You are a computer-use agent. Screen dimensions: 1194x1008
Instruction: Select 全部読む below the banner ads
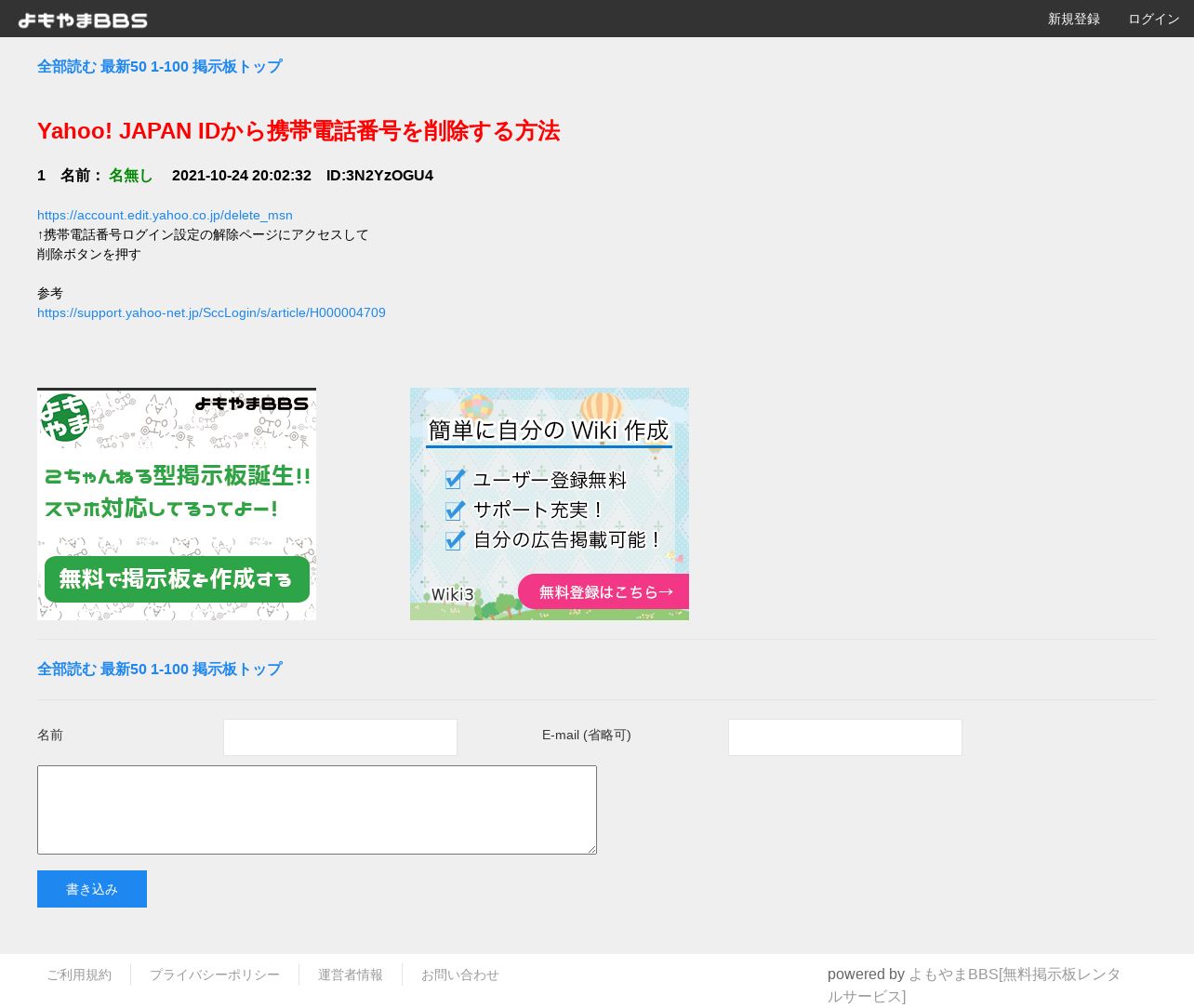tap(67, 670)
